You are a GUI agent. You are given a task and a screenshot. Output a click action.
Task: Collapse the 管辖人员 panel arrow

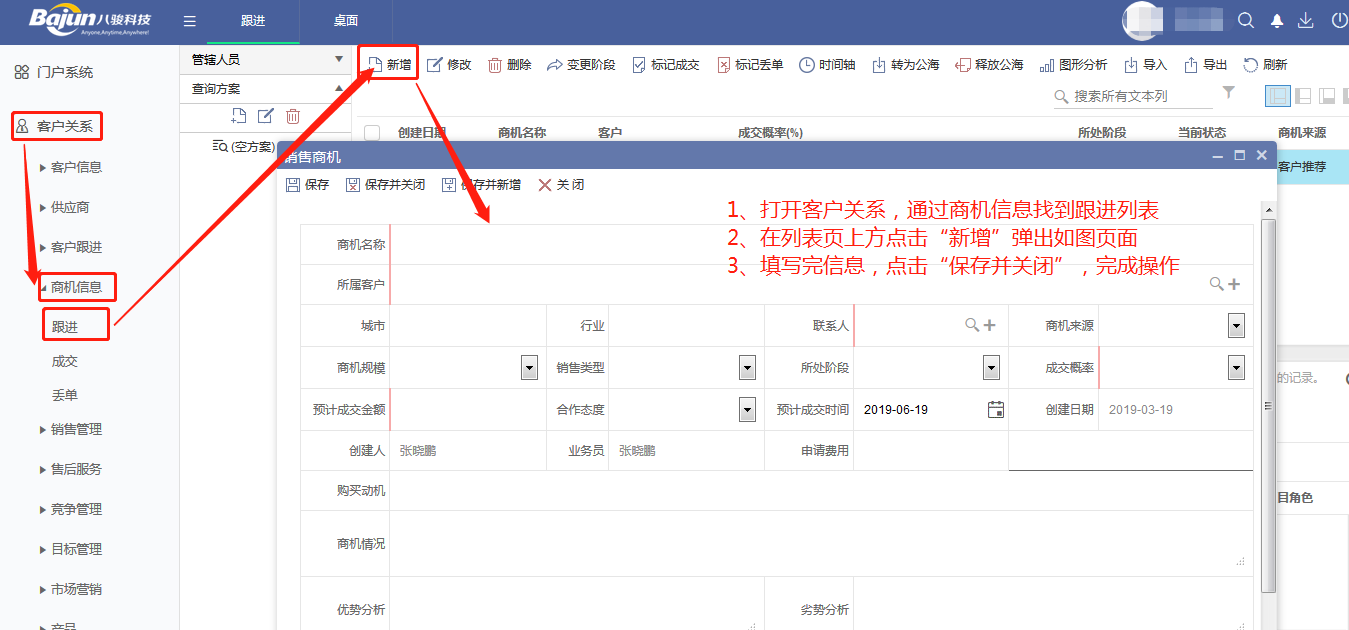(338, 60)
